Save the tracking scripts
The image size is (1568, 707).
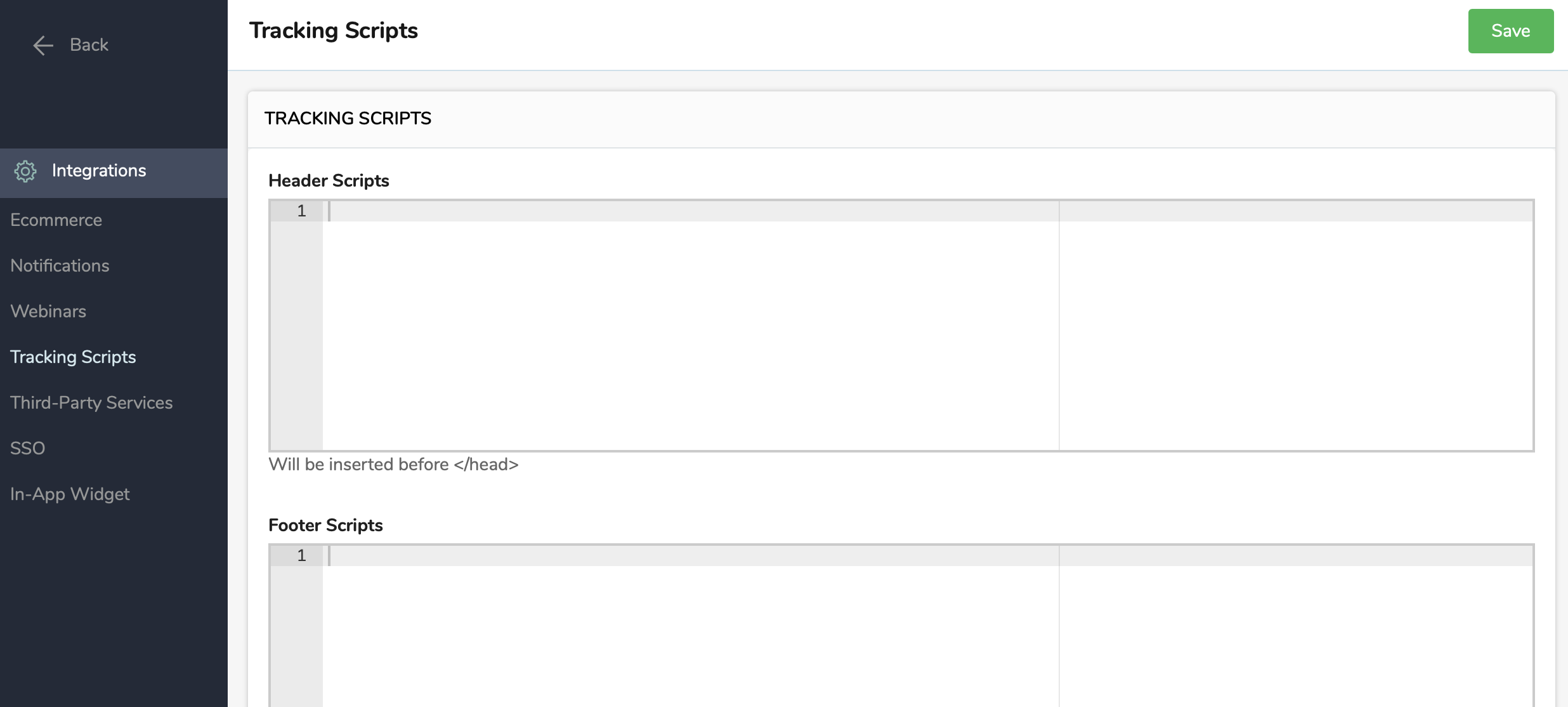(x=1510, y=31)
